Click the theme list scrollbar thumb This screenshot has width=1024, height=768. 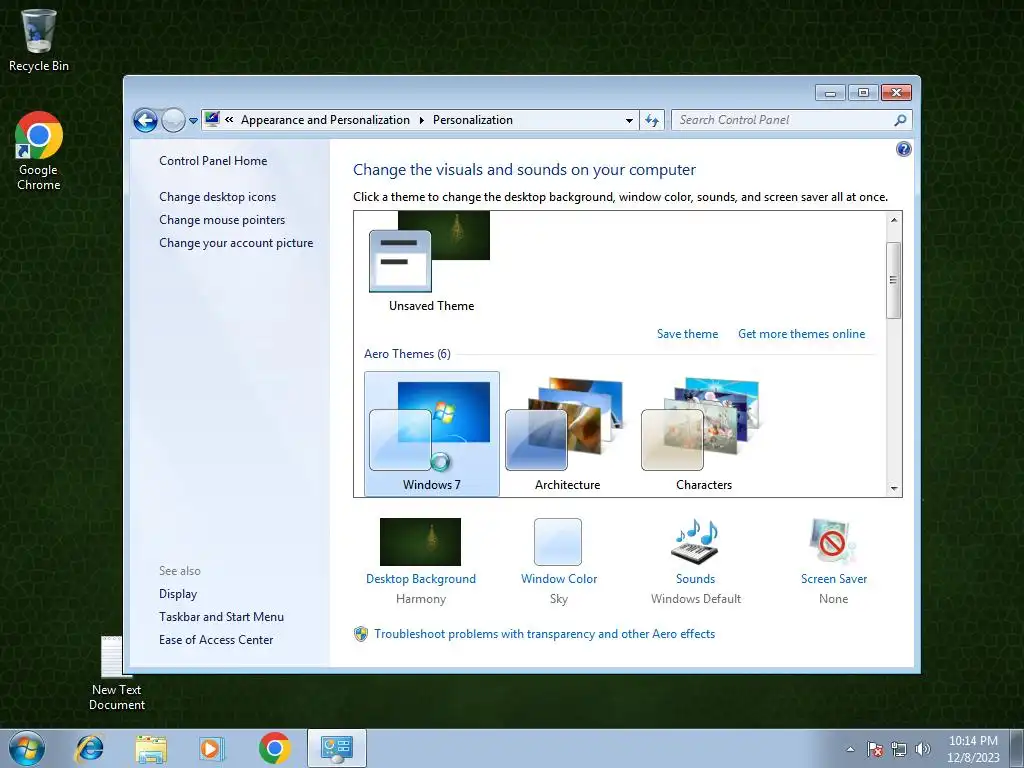tap(894, 280)
